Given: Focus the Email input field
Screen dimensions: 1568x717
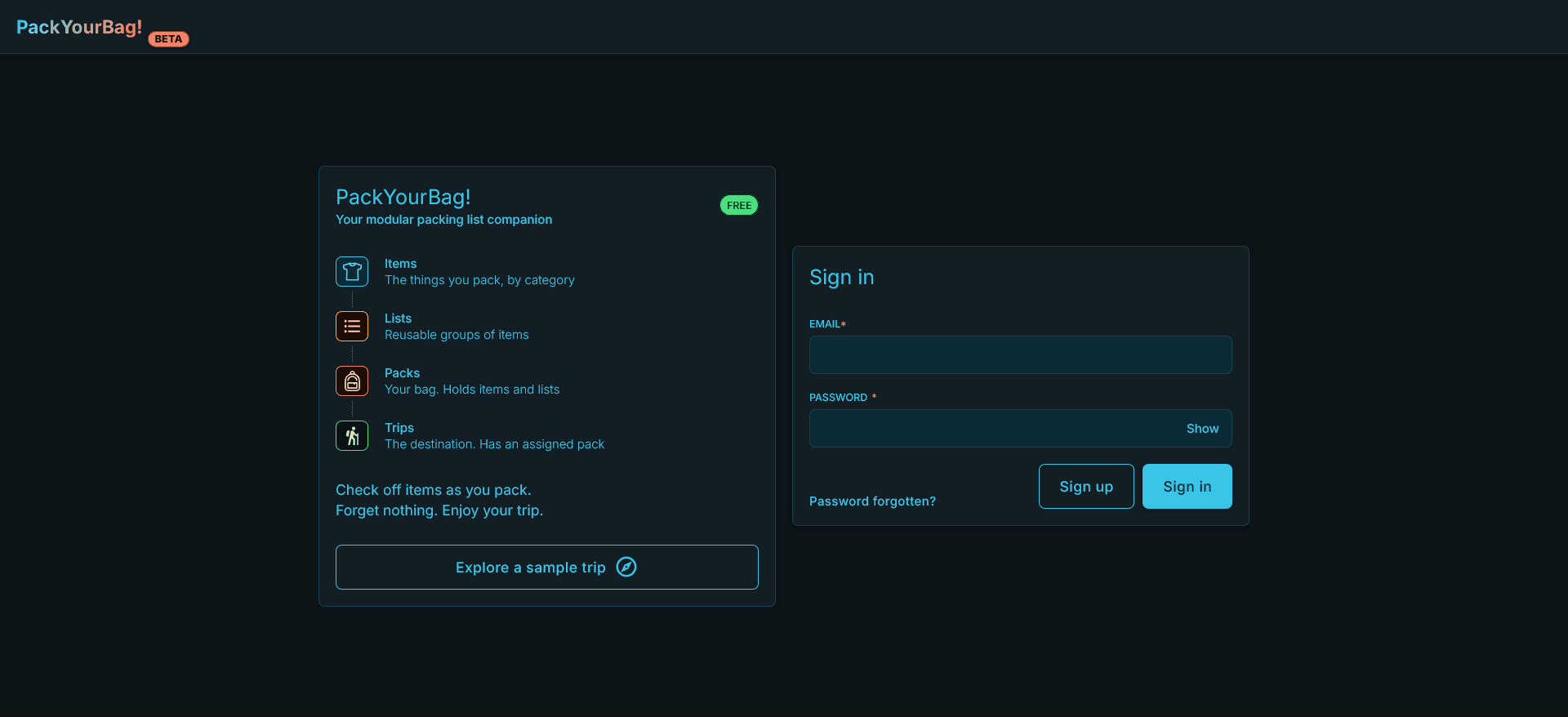Looking at the screenshot, I should click(x=1021, y=355).
